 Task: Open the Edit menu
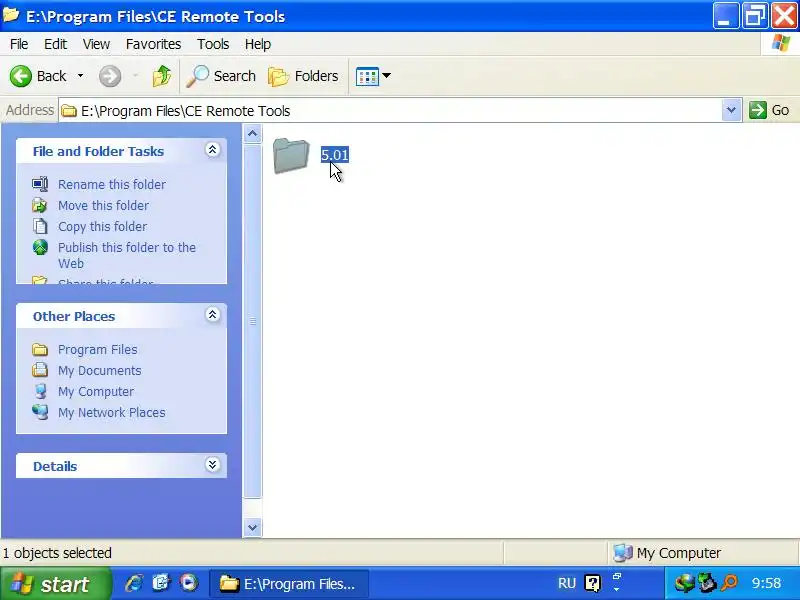(x=55, y=44)
